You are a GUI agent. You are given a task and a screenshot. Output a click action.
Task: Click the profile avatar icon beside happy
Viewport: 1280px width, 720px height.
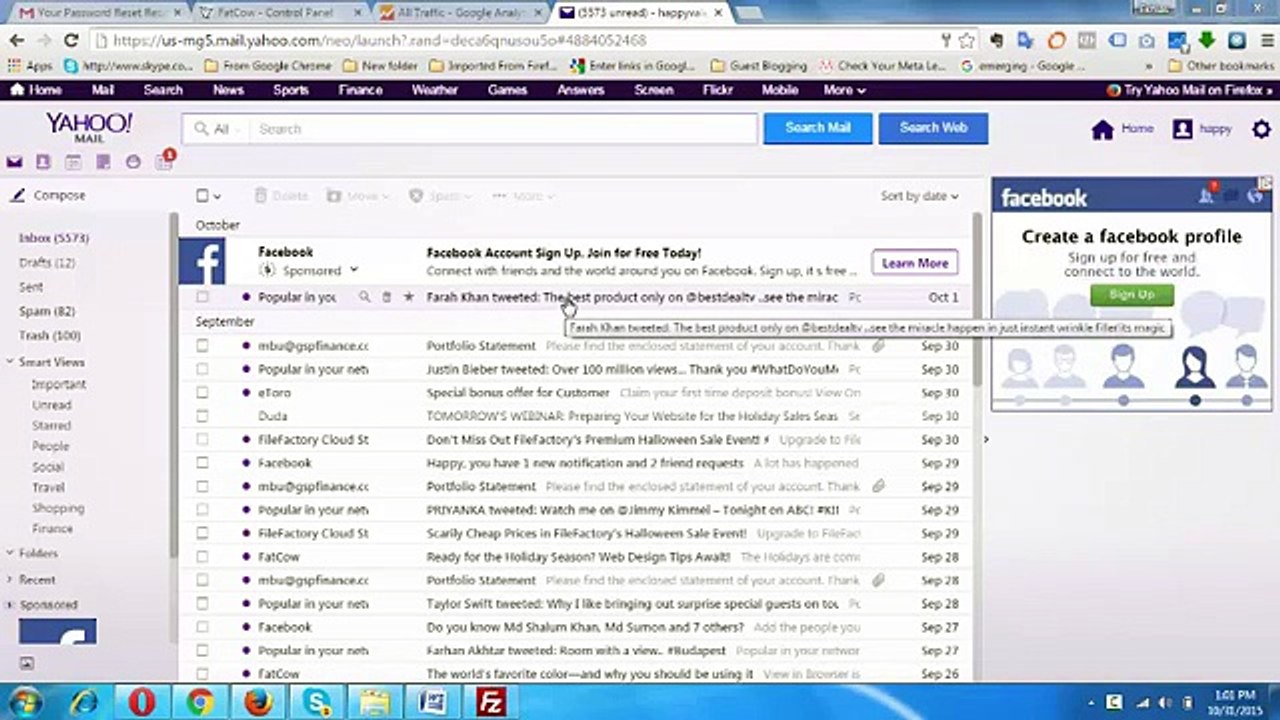1182,129
